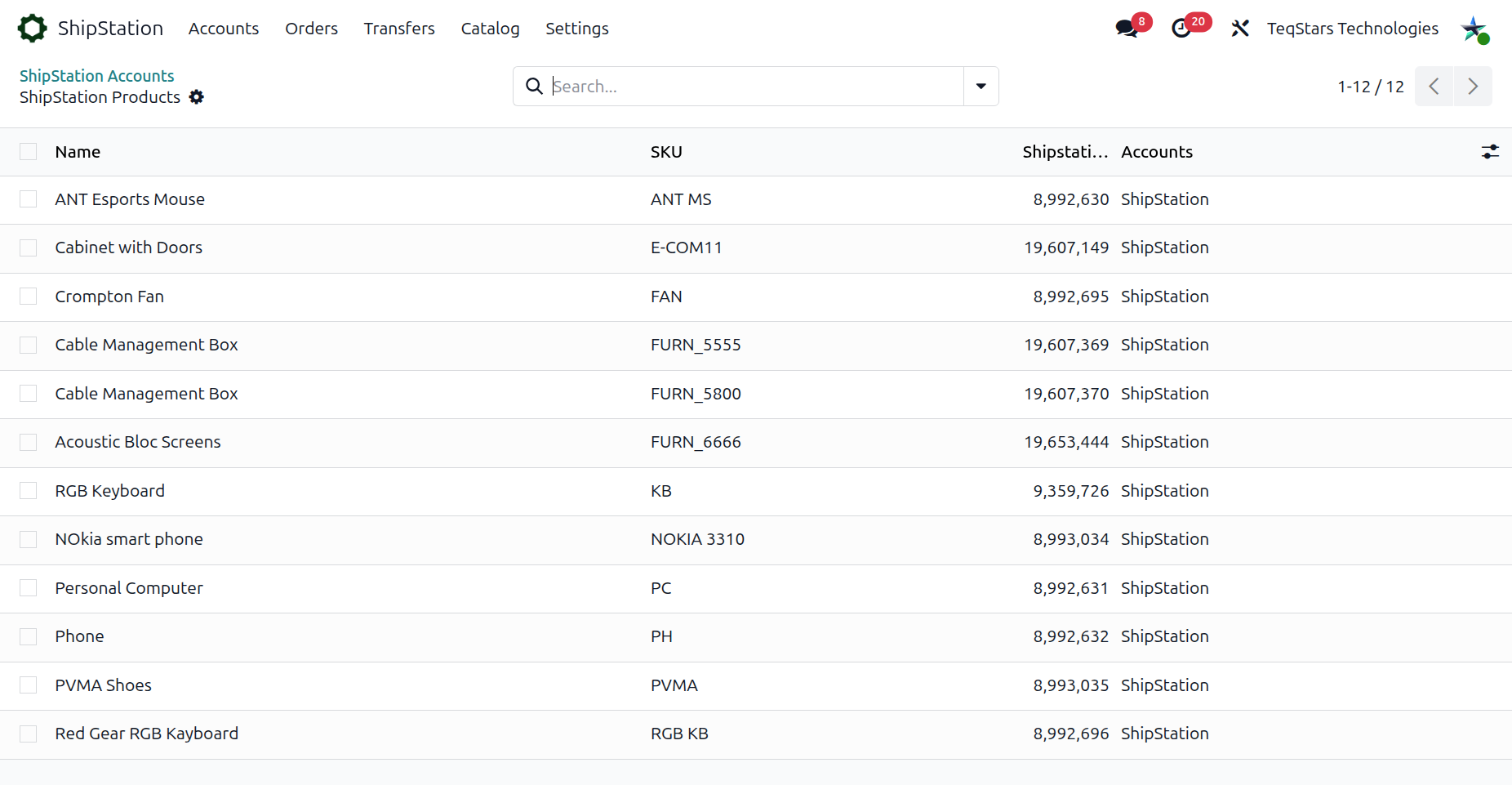Check the FURN_5800 row checkbox
Screen dimensions: 1512x785
pos(29,394)
